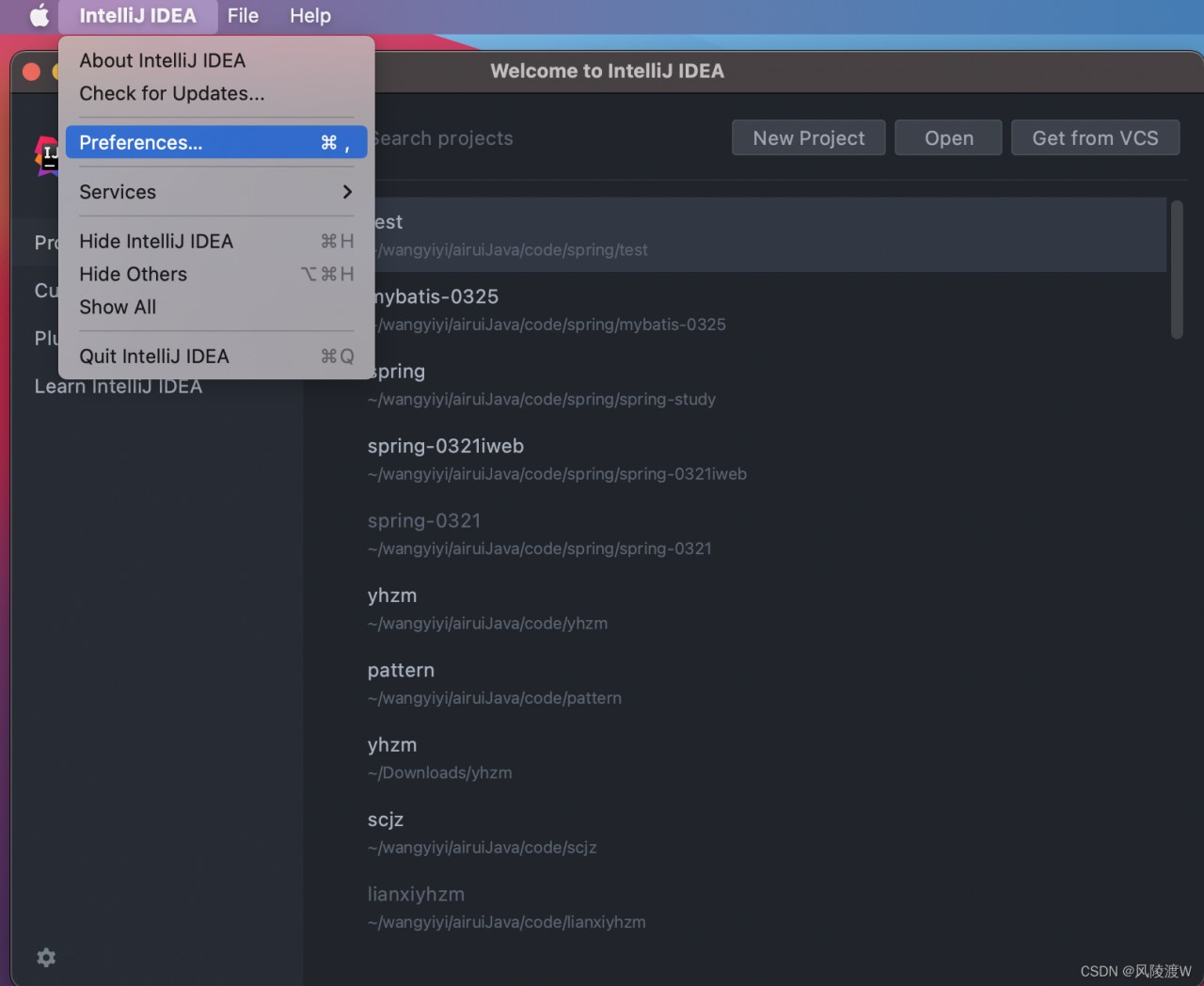Click the New Project button
The image size is (1204, 986).
pyautogui.click(x=809, y=137)
